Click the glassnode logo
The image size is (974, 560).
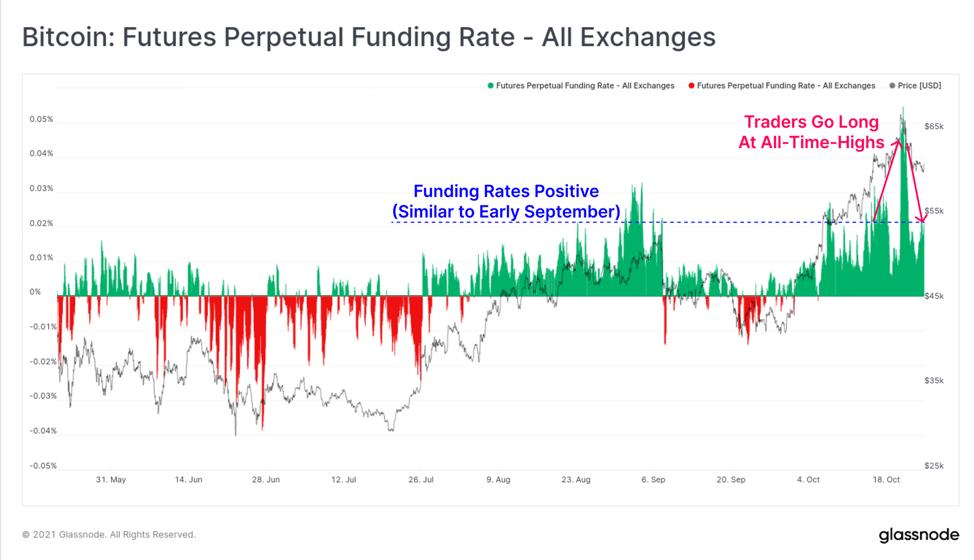coord(919,535)
